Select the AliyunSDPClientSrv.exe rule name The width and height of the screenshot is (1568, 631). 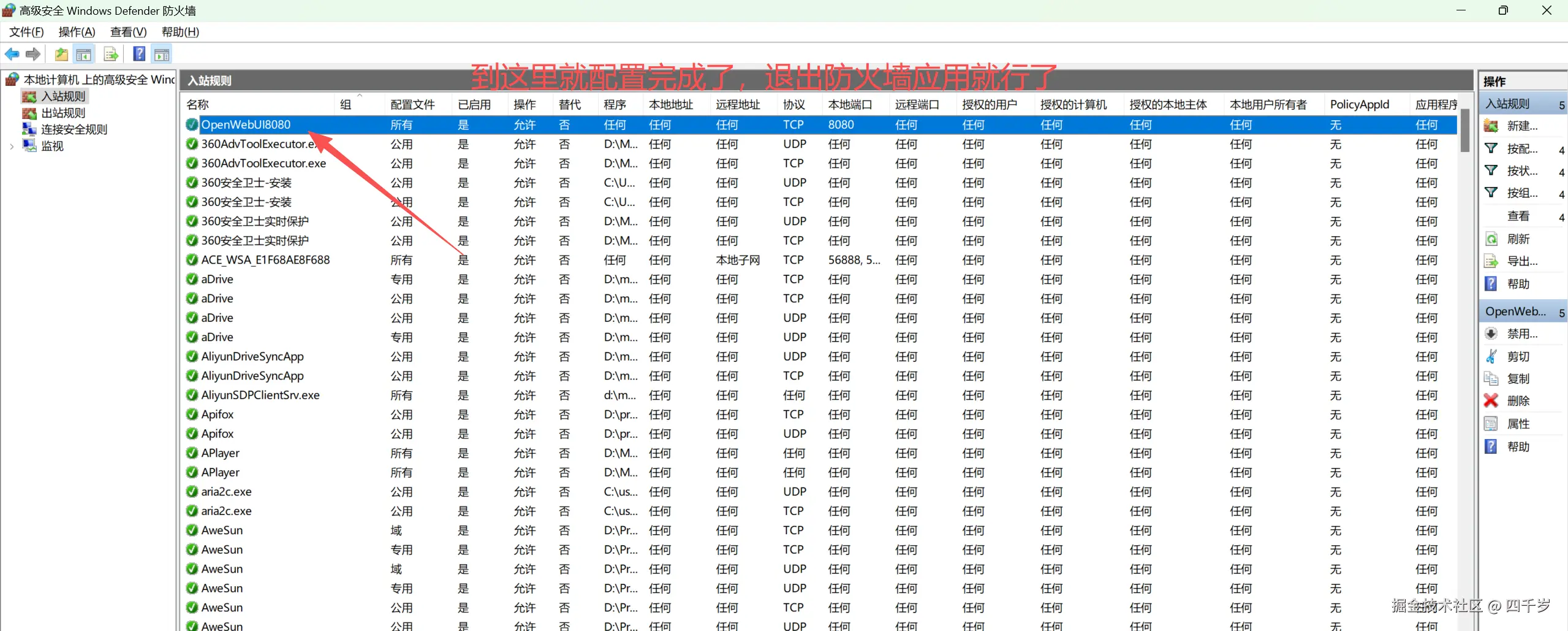[x=260, y=395]
